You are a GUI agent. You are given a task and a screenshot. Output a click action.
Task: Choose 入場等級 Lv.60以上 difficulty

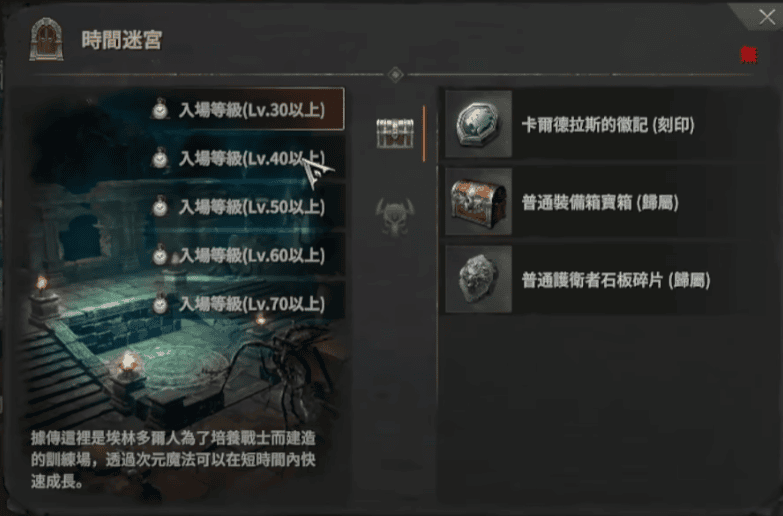[246, 255]
